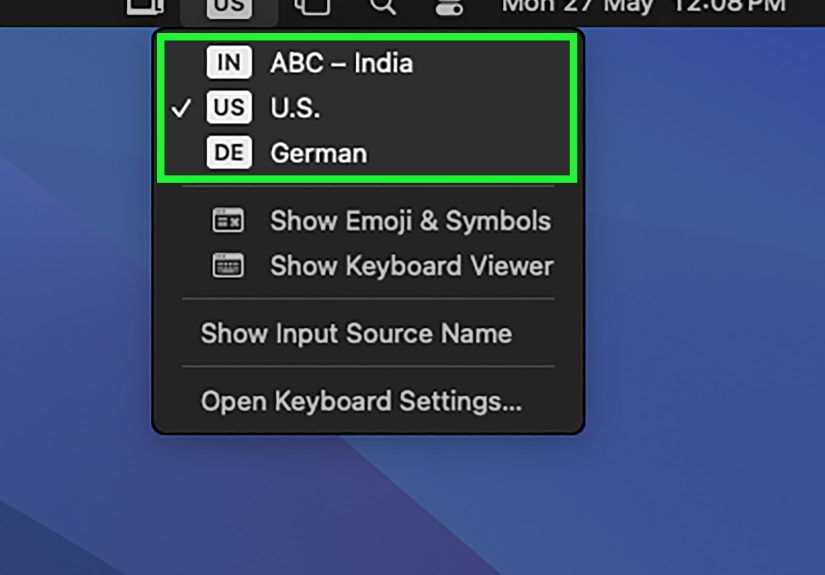The image size is (825, 575).
Task: Click the overlapping windows icon in menu bar
Action: click(312, 7)
